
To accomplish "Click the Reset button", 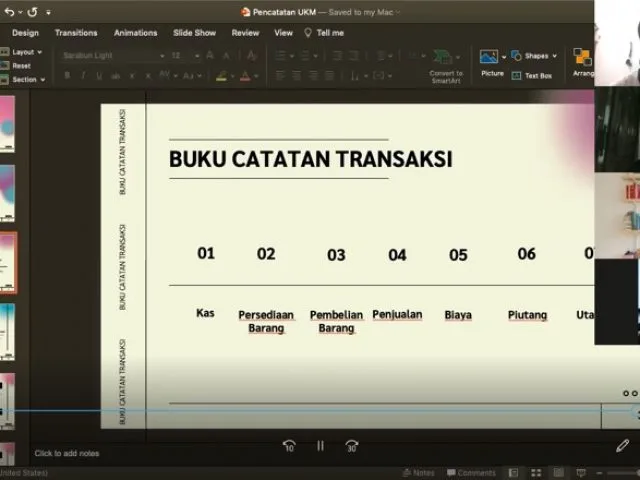I will click(21, 66).
